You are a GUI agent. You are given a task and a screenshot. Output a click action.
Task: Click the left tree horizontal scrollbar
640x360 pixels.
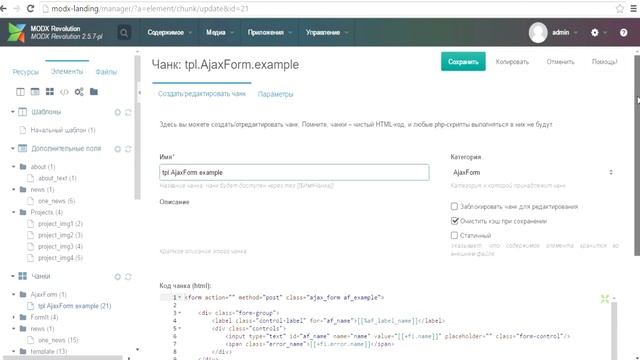[x=63, y=358]
